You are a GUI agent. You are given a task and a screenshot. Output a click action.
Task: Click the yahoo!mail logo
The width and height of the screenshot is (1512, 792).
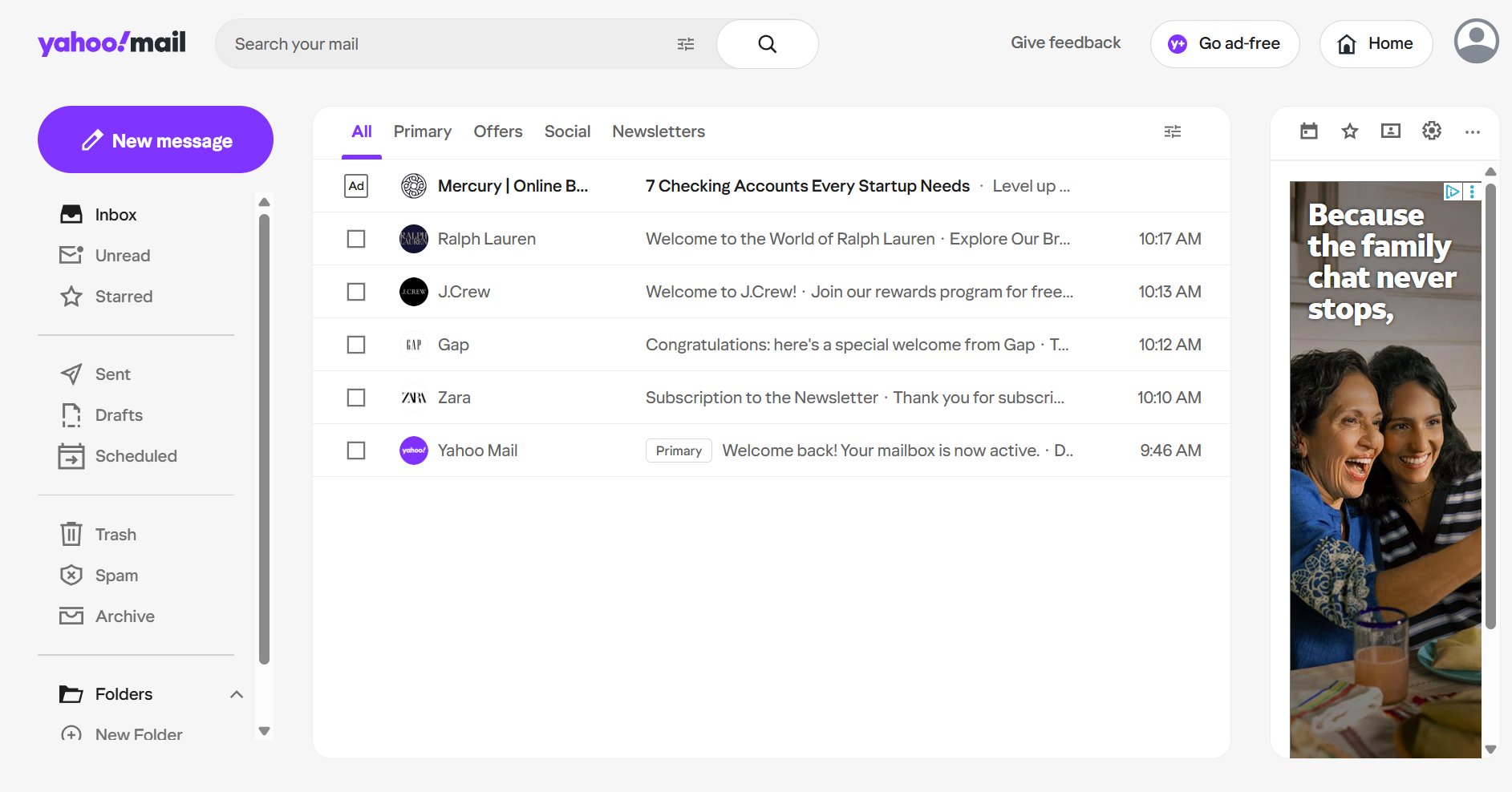tap(111, 43)
